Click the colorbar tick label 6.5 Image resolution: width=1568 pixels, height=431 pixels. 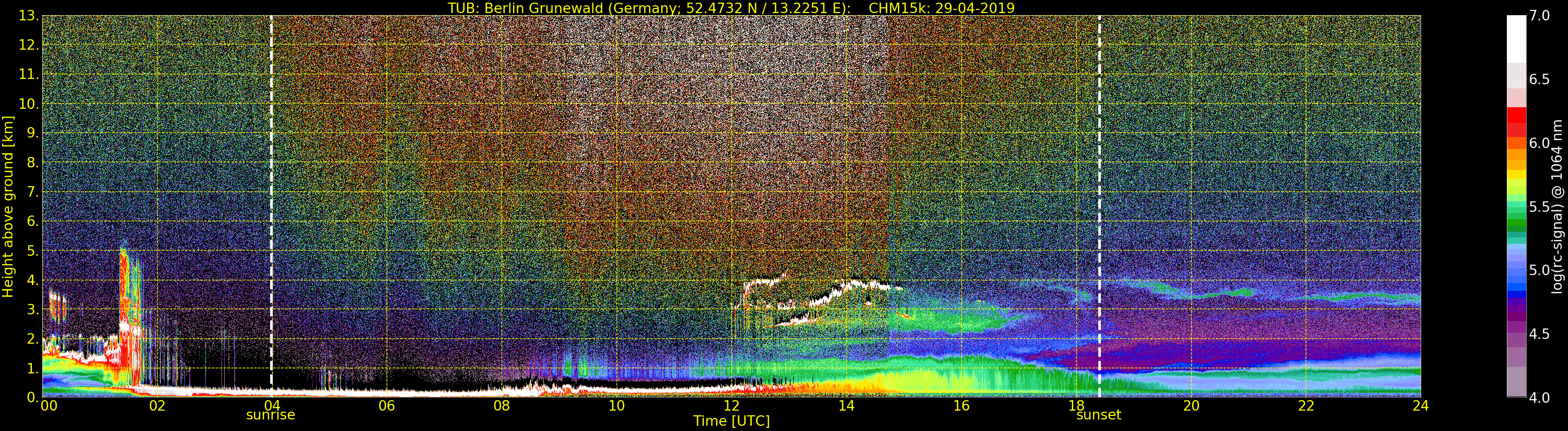click(x=1539, y=80)
